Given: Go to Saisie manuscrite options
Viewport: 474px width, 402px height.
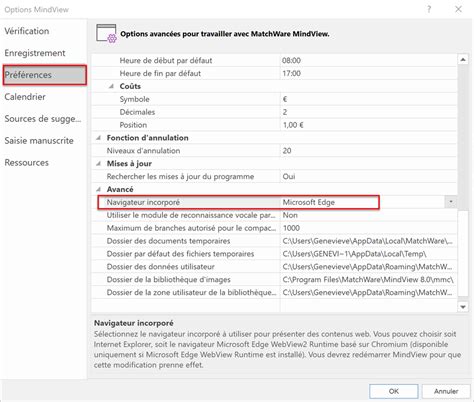Looking at the screenshot, I should click(x=39, y=141).
